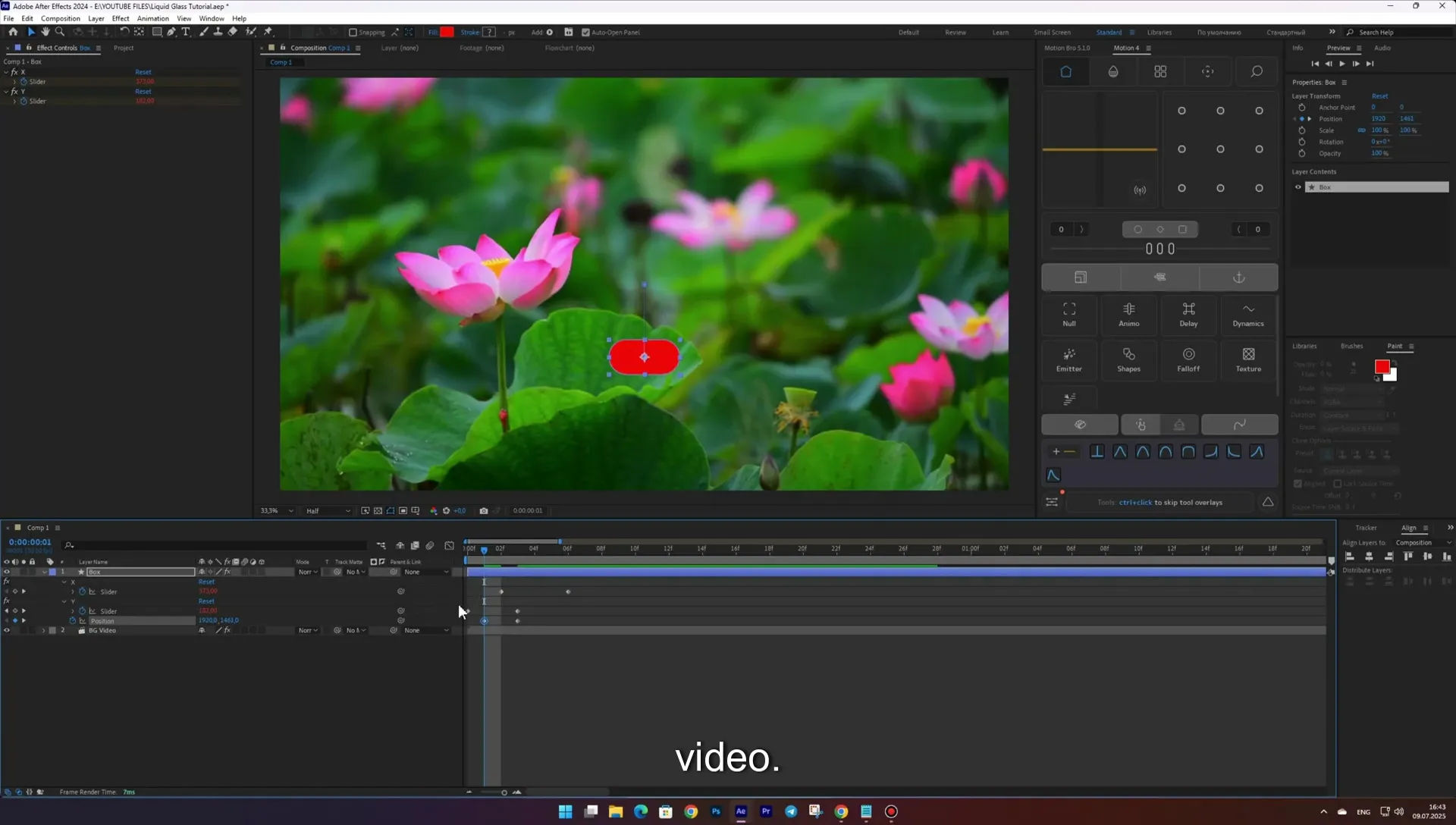The height and width of the screenshot is (825, 1456).
Task: Click red foreground swatch in Paint panel
Action: [x=1382, y=367]
